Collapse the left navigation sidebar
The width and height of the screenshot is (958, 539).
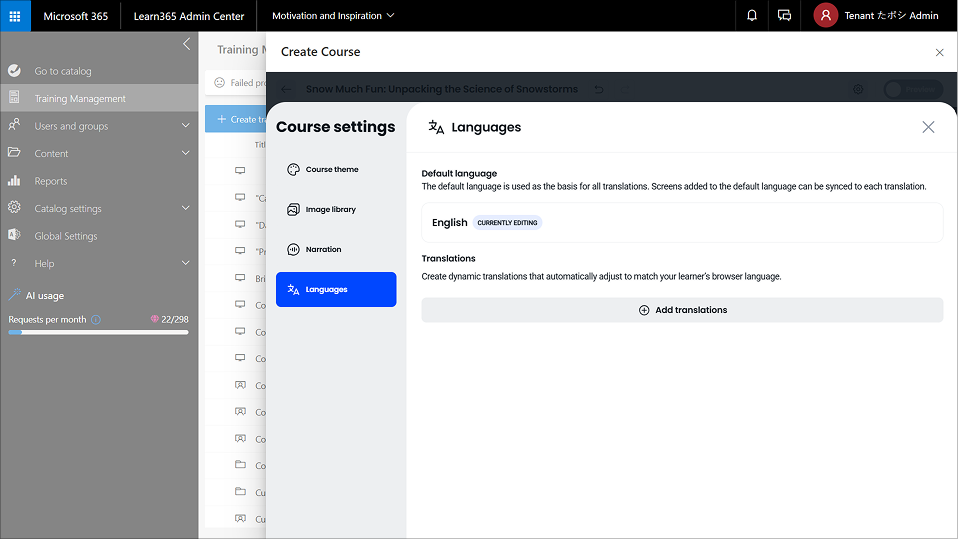pyautogui.click(x=186, y=44)
